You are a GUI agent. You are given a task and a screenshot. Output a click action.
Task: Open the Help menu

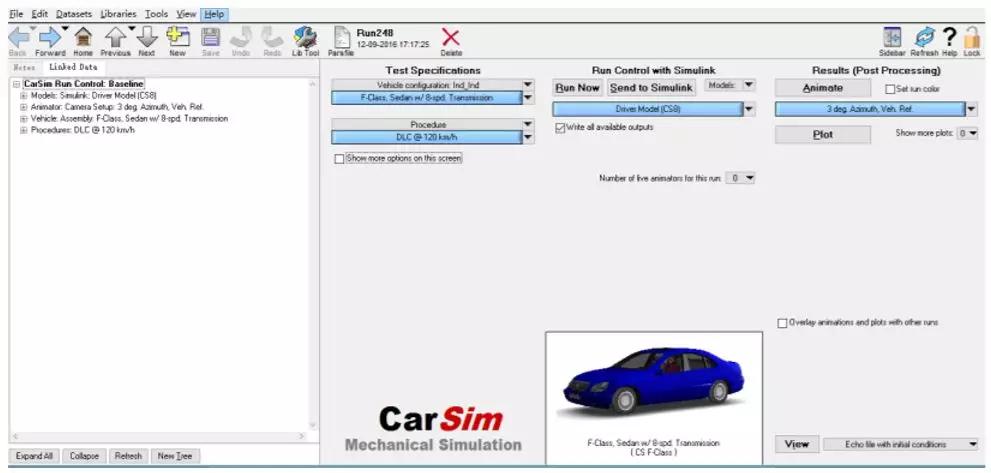(x=214, y=14)
